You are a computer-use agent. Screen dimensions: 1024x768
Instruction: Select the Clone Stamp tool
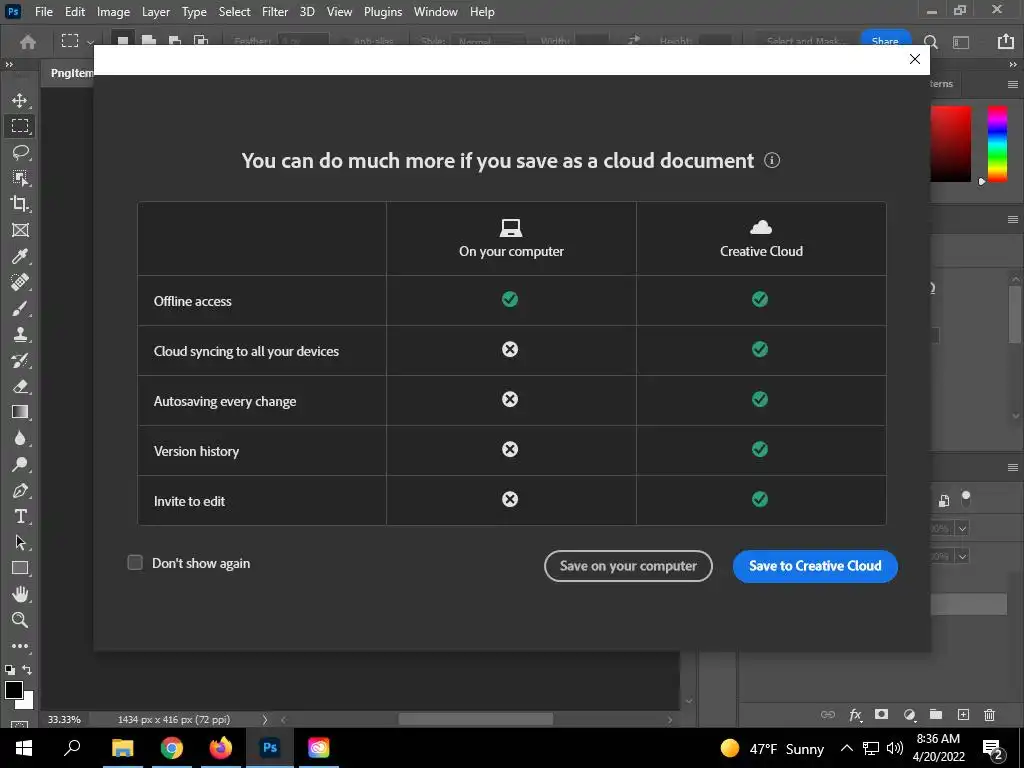20,334
